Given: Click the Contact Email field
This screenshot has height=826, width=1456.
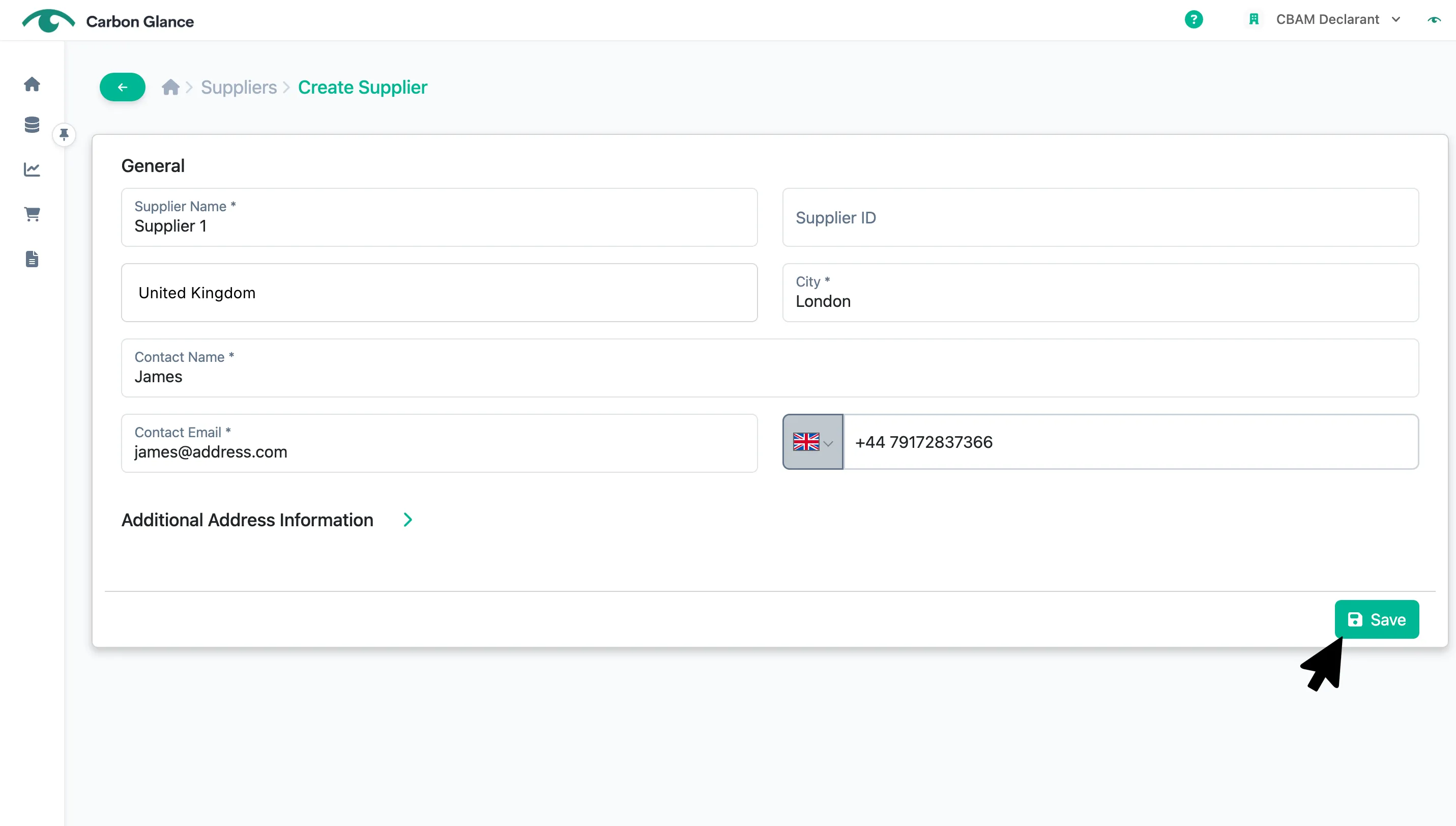Looking at the screenshot, I should [439, 442].
